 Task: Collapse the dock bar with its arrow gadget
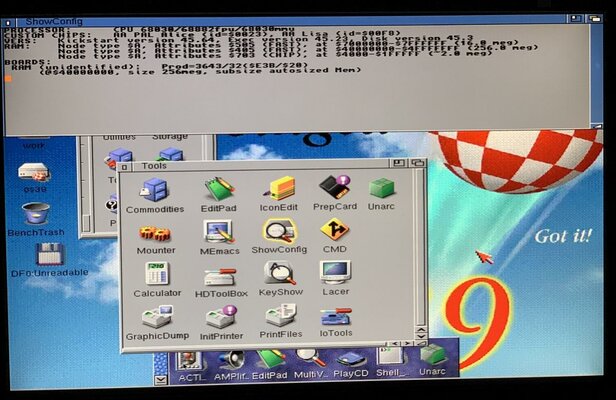[x=161, y=380]
